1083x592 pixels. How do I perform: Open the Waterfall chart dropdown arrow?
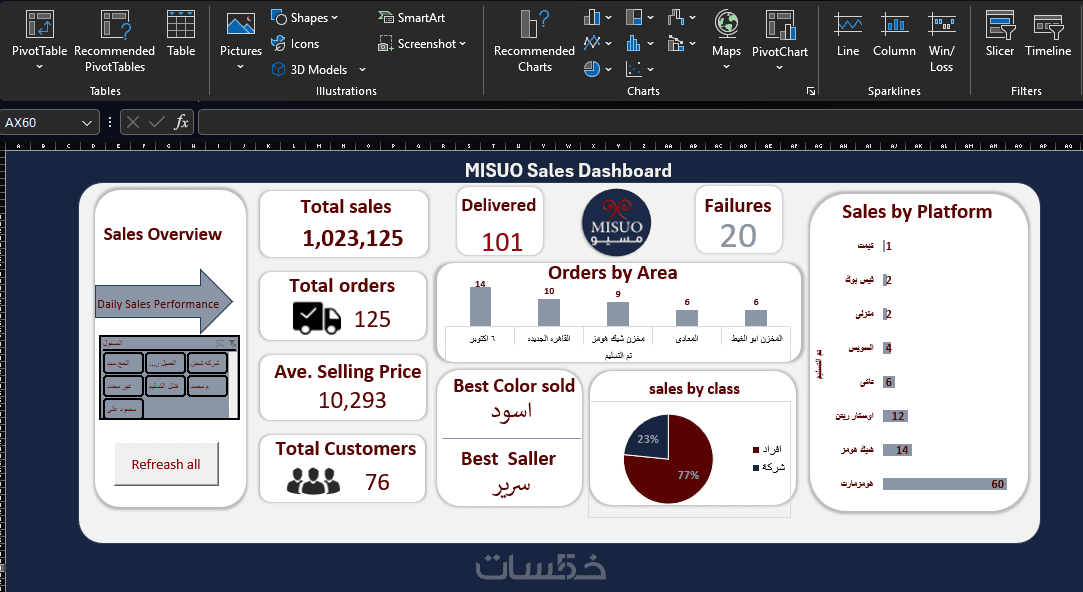[692, 17]
